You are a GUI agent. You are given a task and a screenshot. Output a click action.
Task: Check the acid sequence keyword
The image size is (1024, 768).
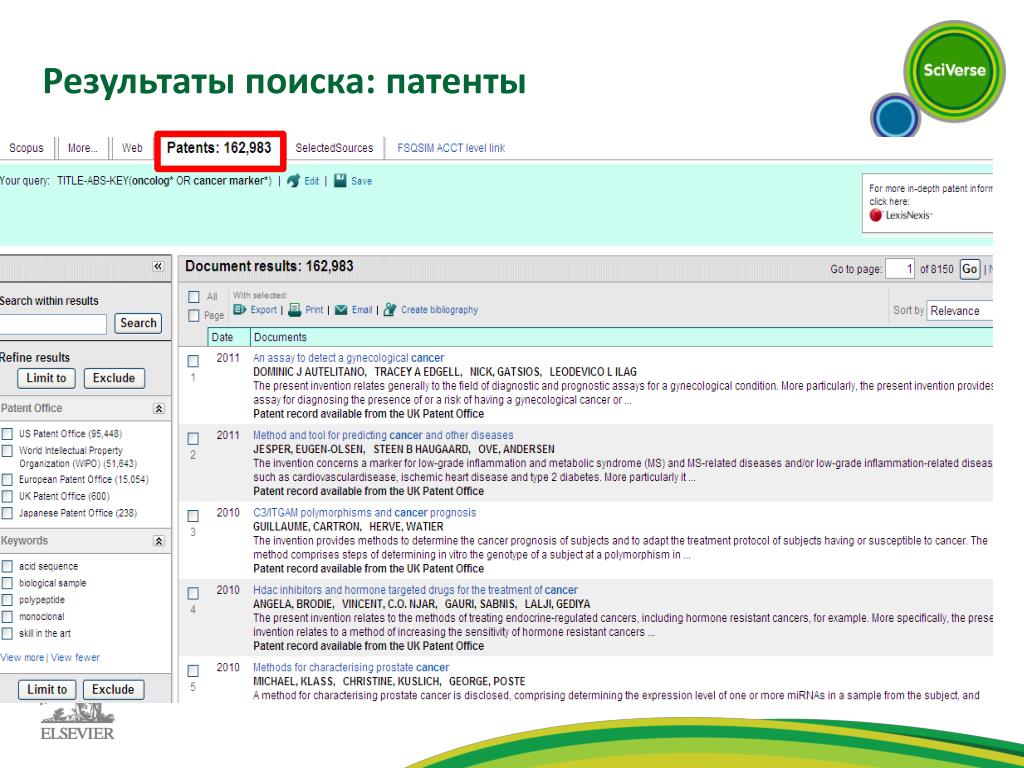tap(7, 566)
